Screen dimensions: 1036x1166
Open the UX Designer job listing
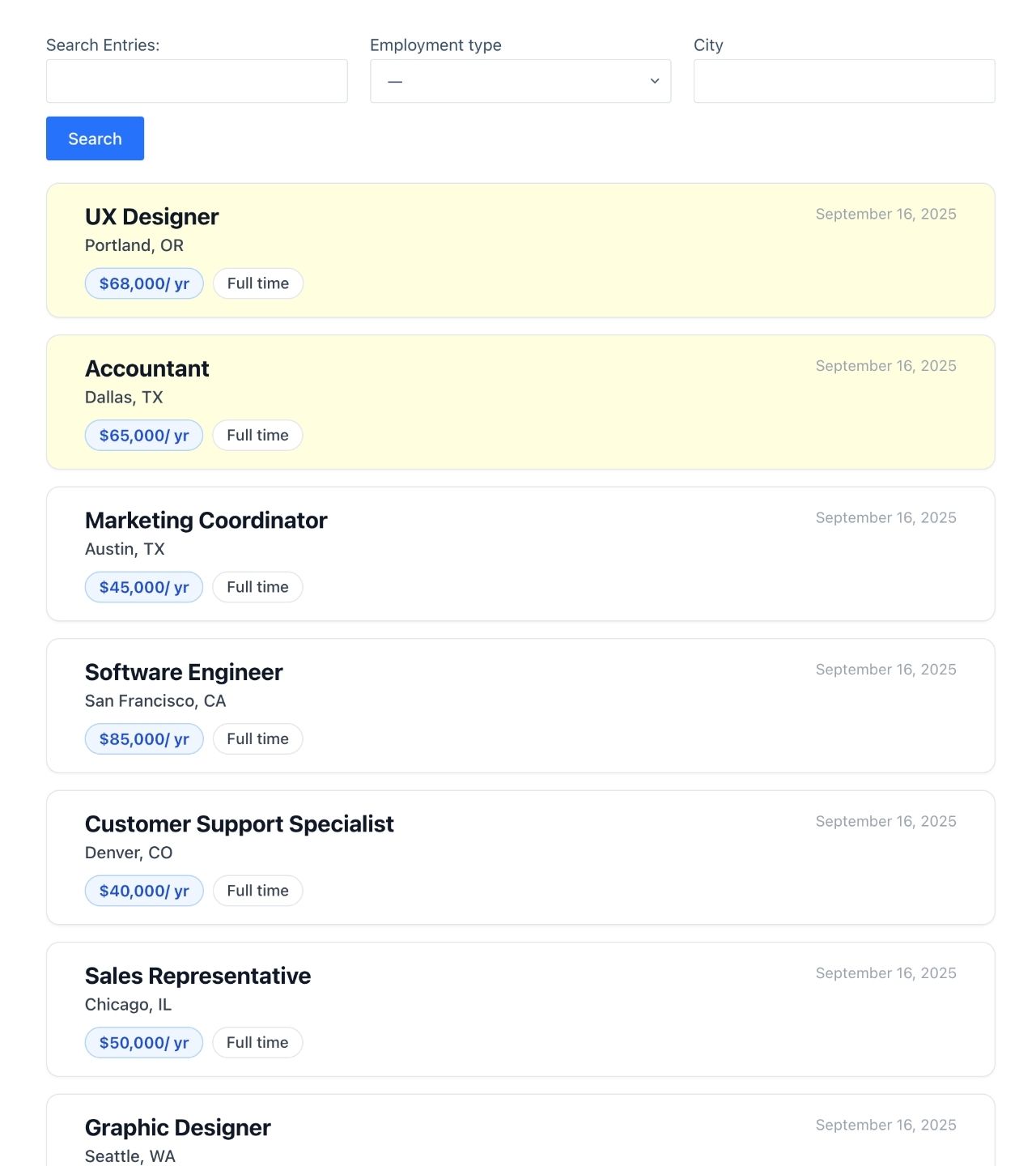pos(152,217)
